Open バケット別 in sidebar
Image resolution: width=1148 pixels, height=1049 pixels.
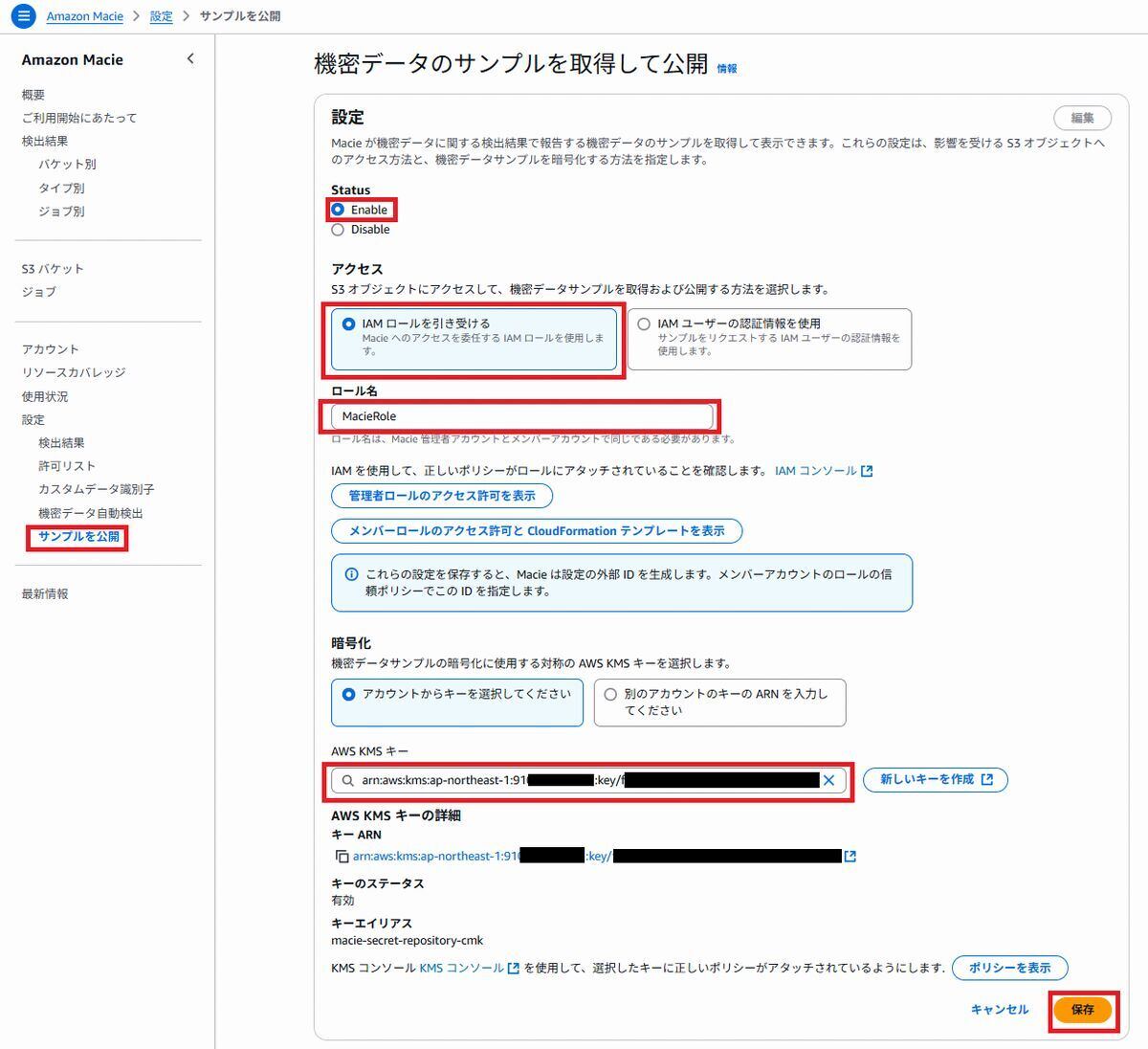pos(67,165)
